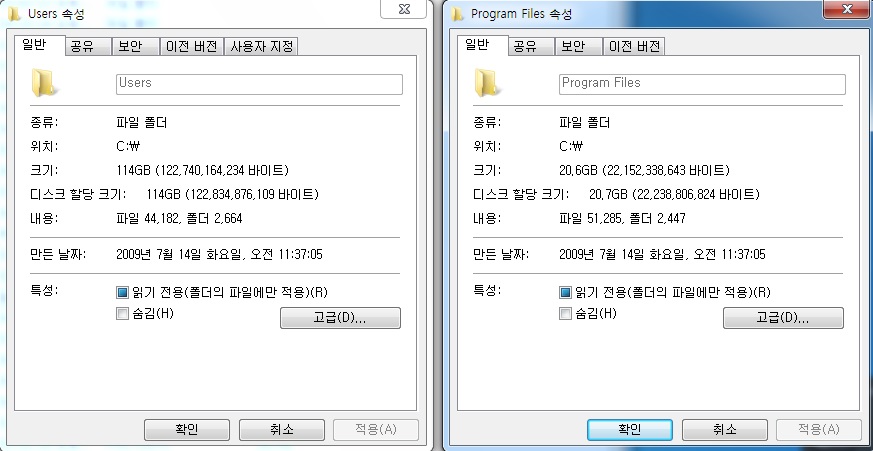Enable the hidden (숨김) checkbox for Program Files
This screenshot has width=873, height=451.
[565, 314]
